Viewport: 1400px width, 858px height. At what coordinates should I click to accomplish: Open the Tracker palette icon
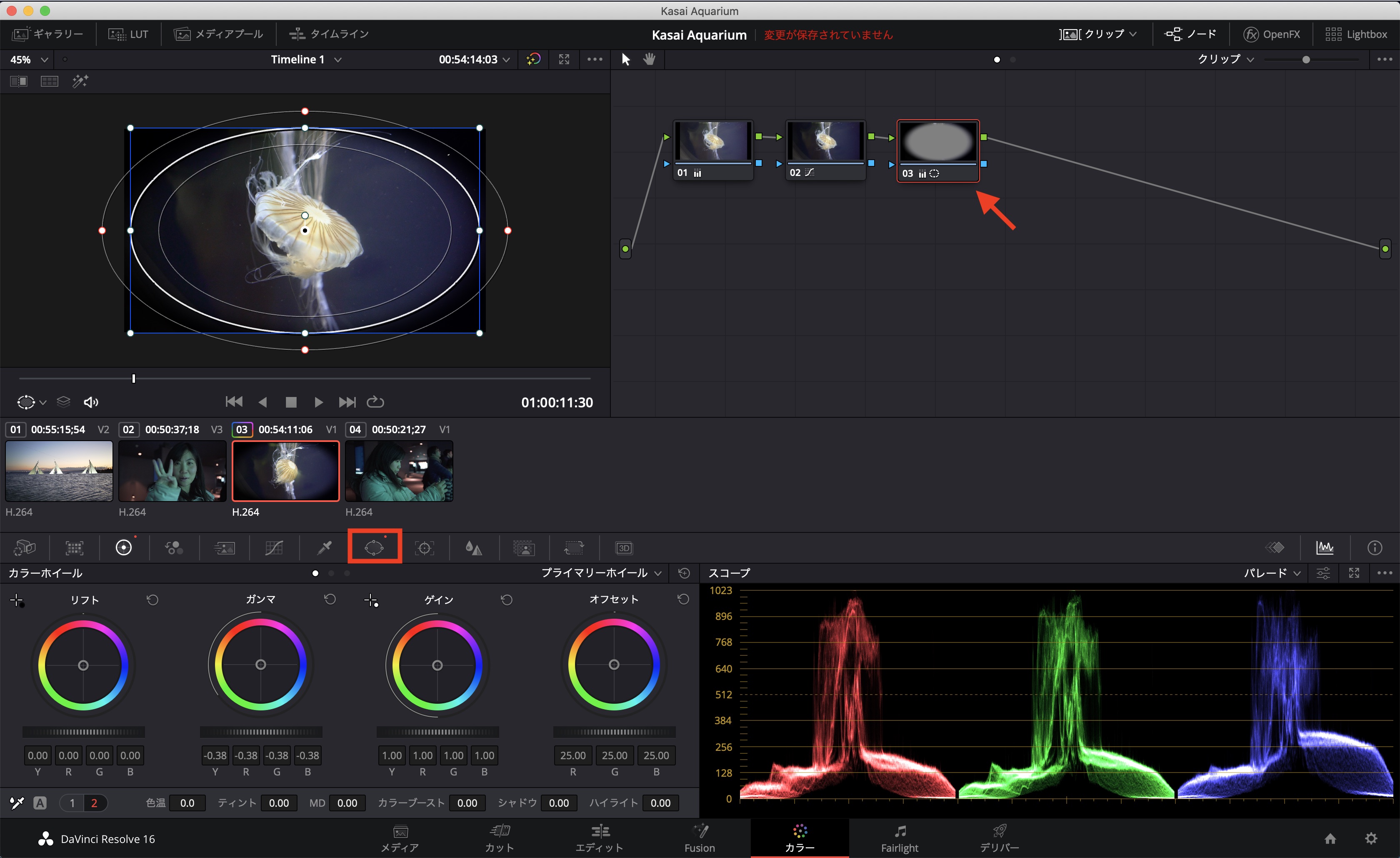coord(425,547)
